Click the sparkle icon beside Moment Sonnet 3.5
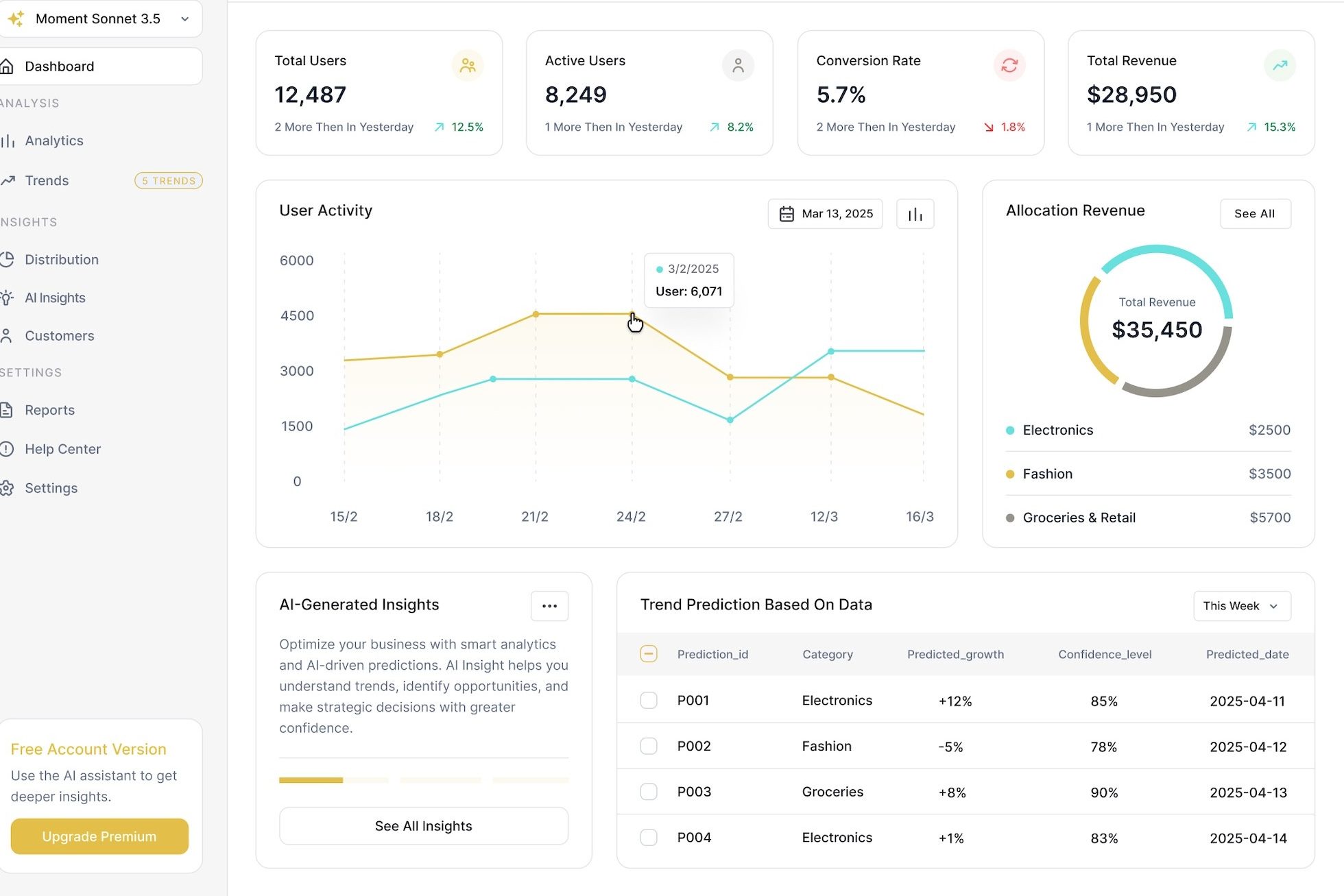This screenshot has width=1344, height=896. pos(16,19)
